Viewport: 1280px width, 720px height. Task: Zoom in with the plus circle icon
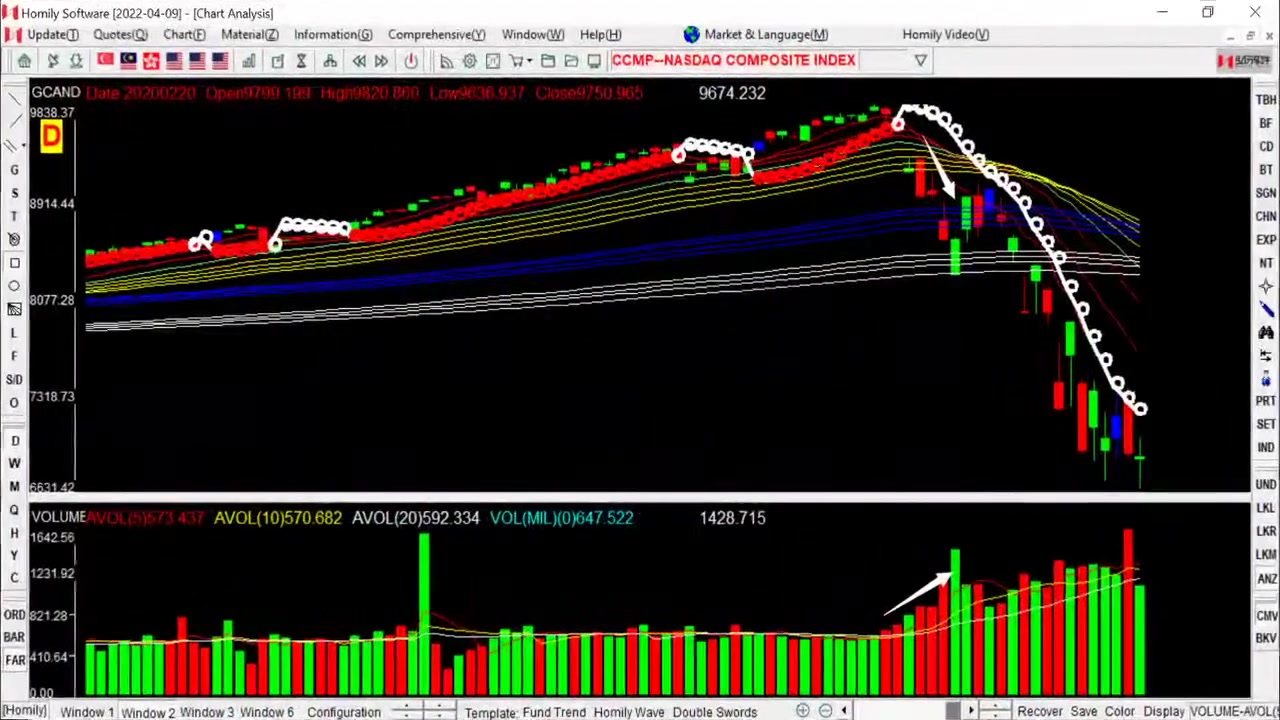point(802,711)
